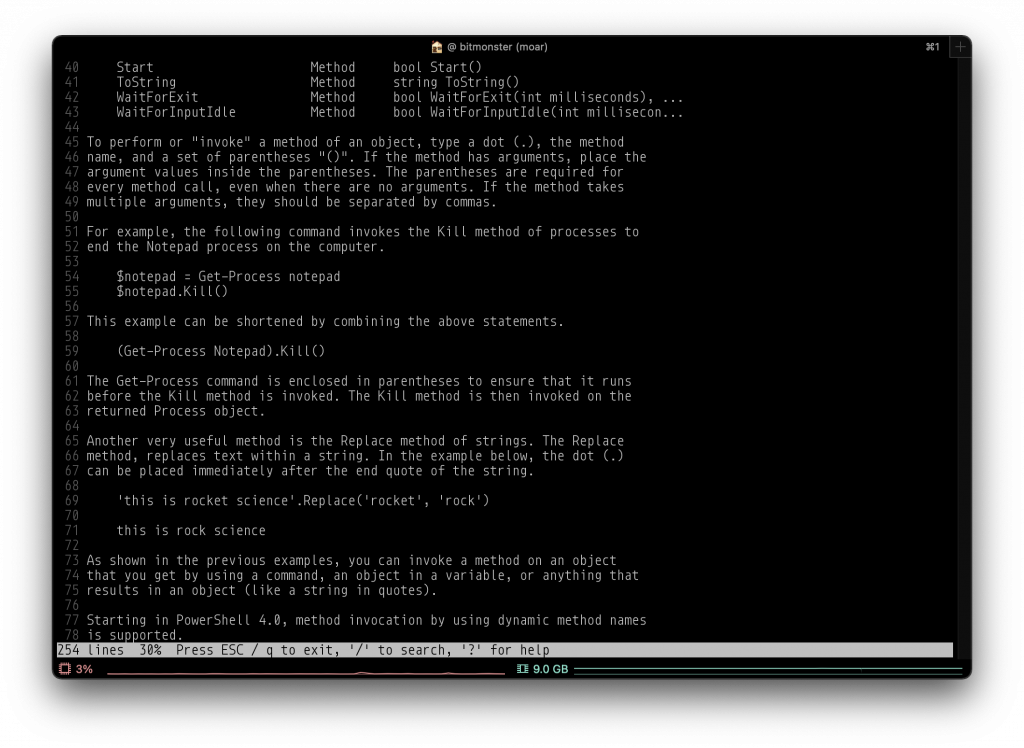Click the '@ bitmonster (moar)' window title
The height and width of the screenshot is (748, 1024).
click(498, 47)
